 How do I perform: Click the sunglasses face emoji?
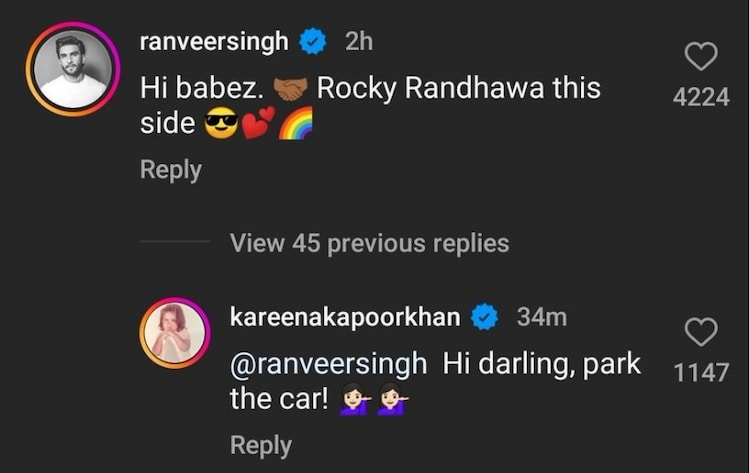point(218,126)
